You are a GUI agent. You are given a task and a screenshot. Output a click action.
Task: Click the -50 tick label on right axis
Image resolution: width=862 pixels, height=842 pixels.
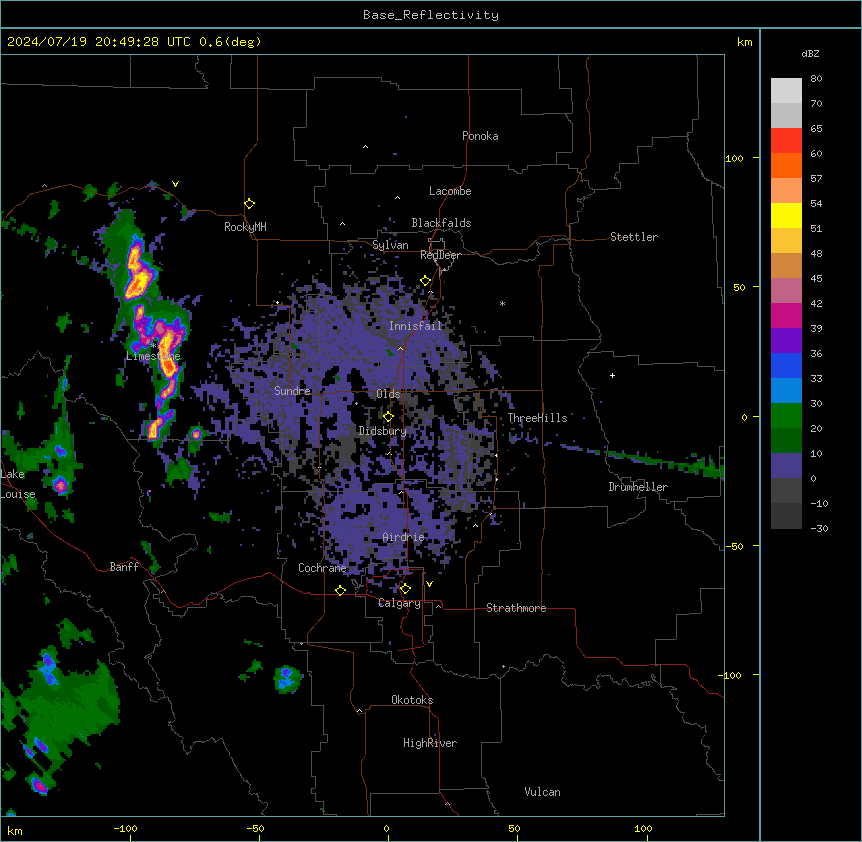tap(734, 546)
